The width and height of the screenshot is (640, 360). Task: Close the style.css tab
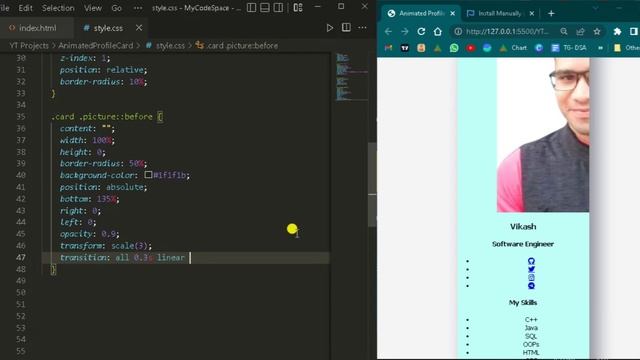tap(139, 28)
